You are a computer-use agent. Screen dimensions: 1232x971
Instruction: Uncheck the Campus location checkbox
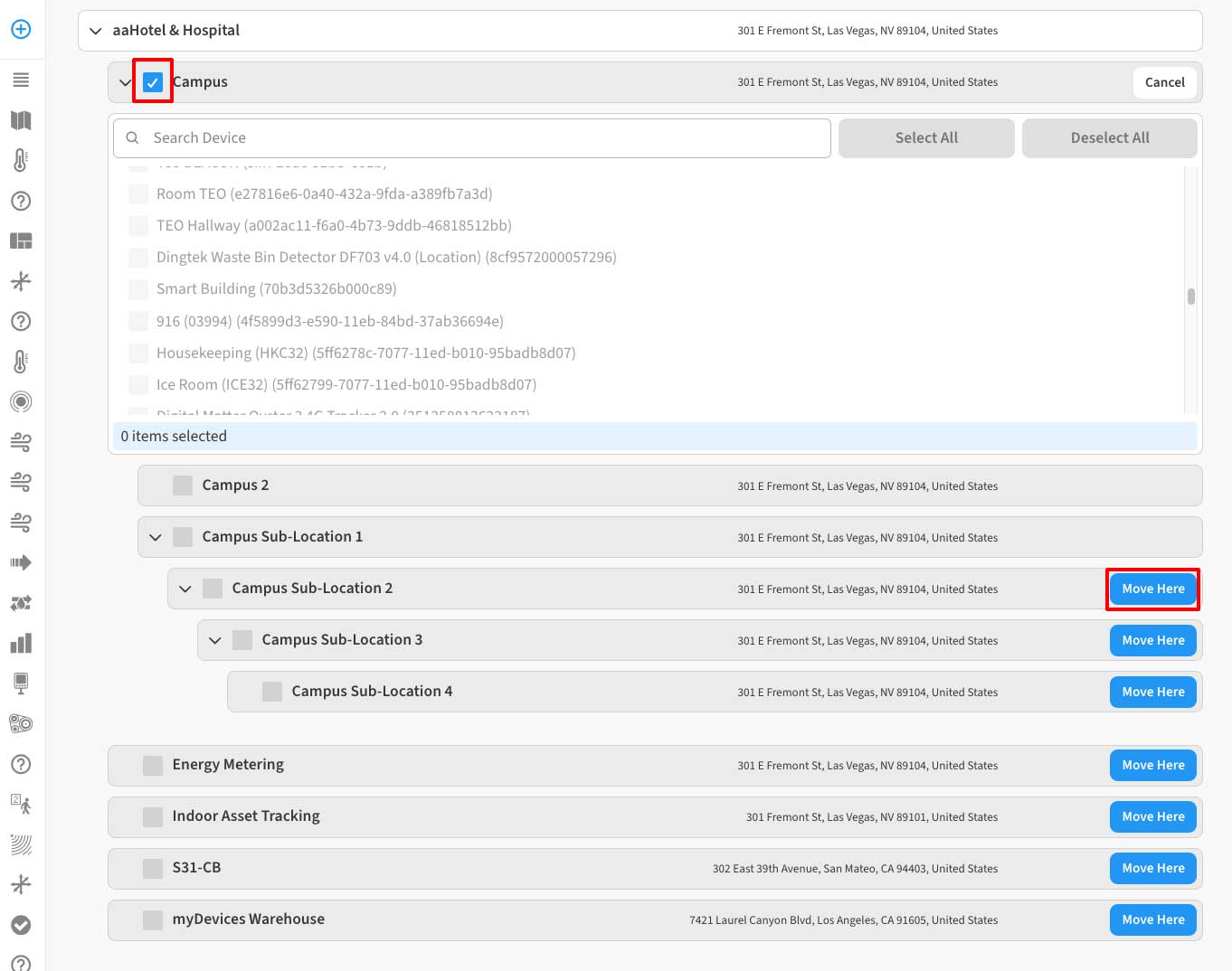coord(153,82)
